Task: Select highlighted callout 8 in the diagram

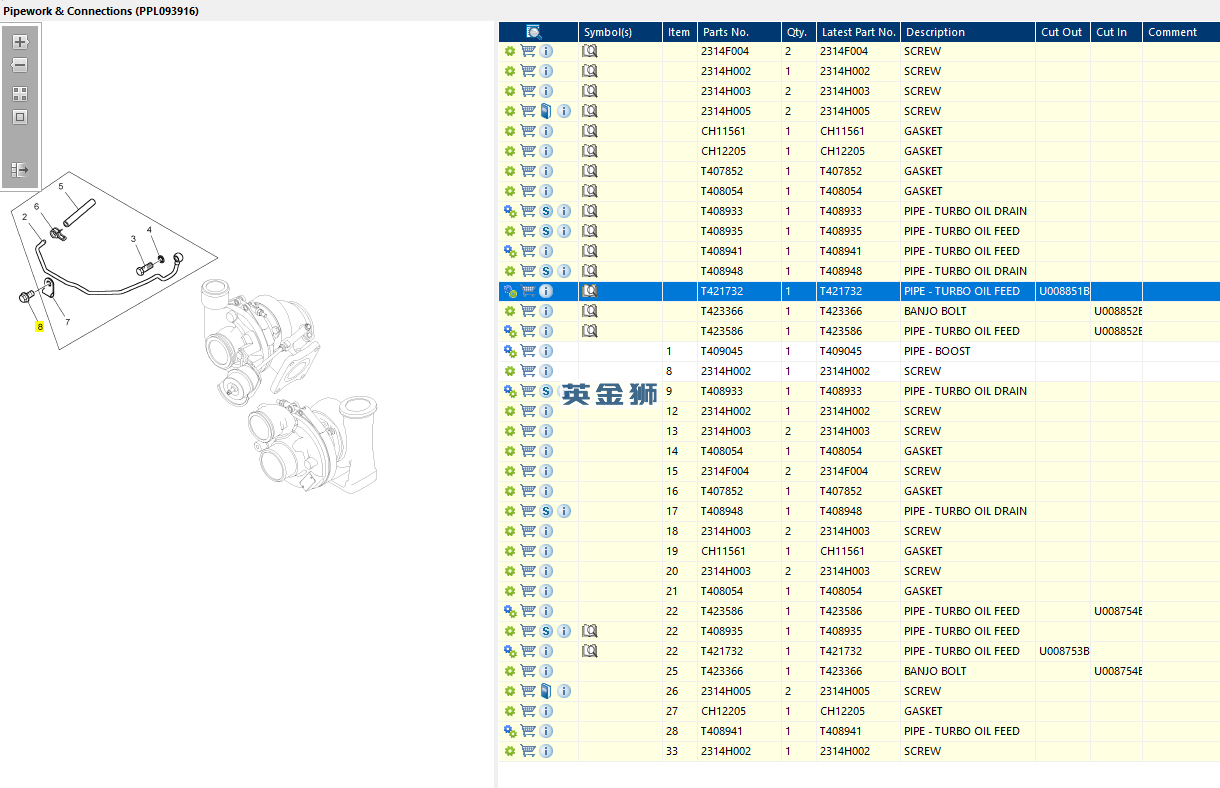Action: (40, 326)
